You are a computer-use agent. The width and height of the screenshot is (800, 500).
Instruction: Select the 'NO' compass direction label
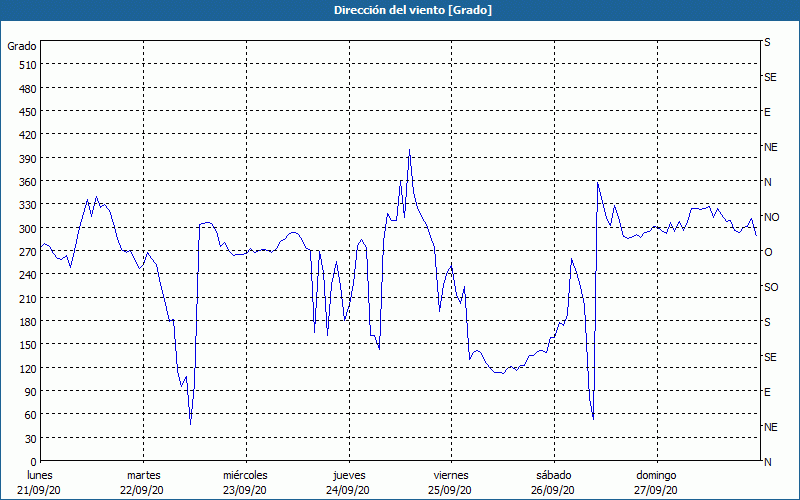click(772, 217)
